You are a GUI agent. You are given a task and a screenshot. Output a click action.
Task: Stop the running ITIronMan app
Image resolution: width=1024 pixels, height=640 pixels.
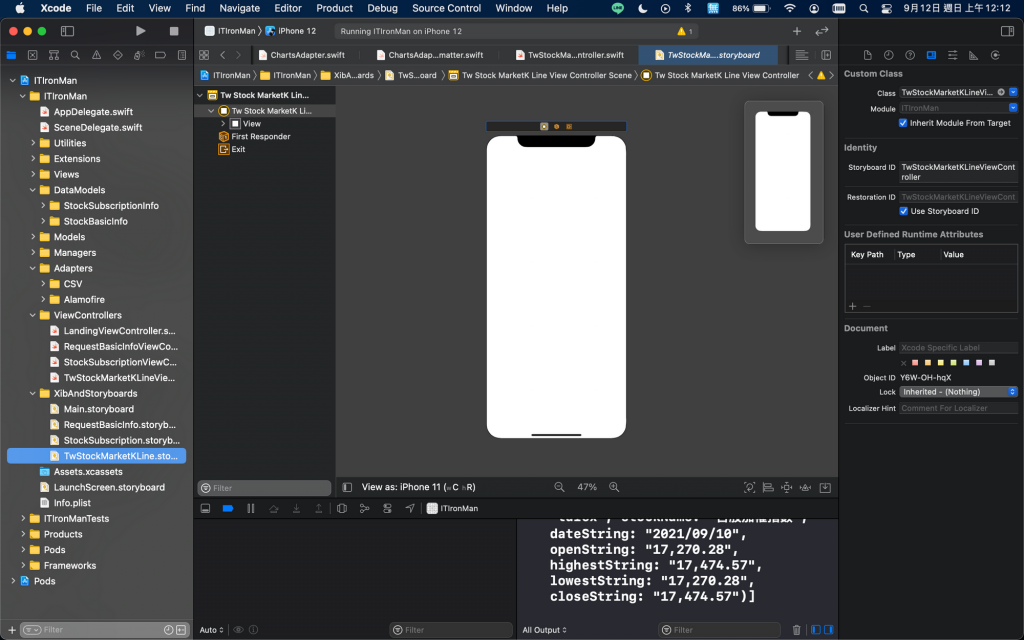coord(174,31)
